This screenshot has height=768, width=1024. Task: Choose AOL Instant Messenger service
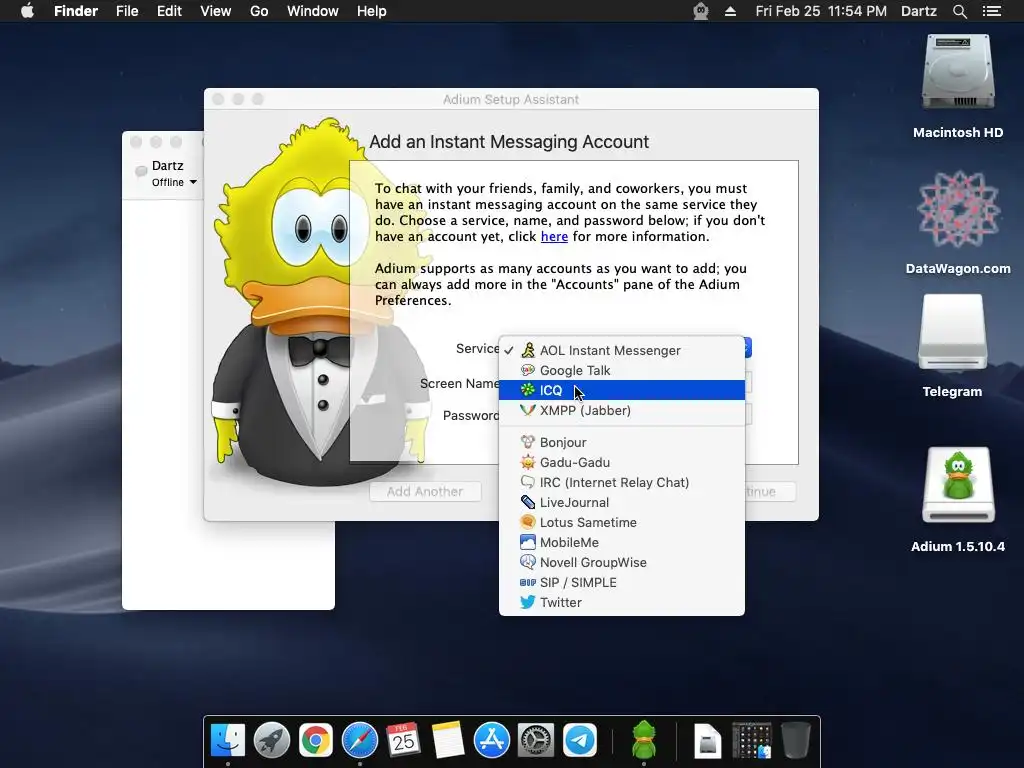pyautogui.click(x=621, y=350)
